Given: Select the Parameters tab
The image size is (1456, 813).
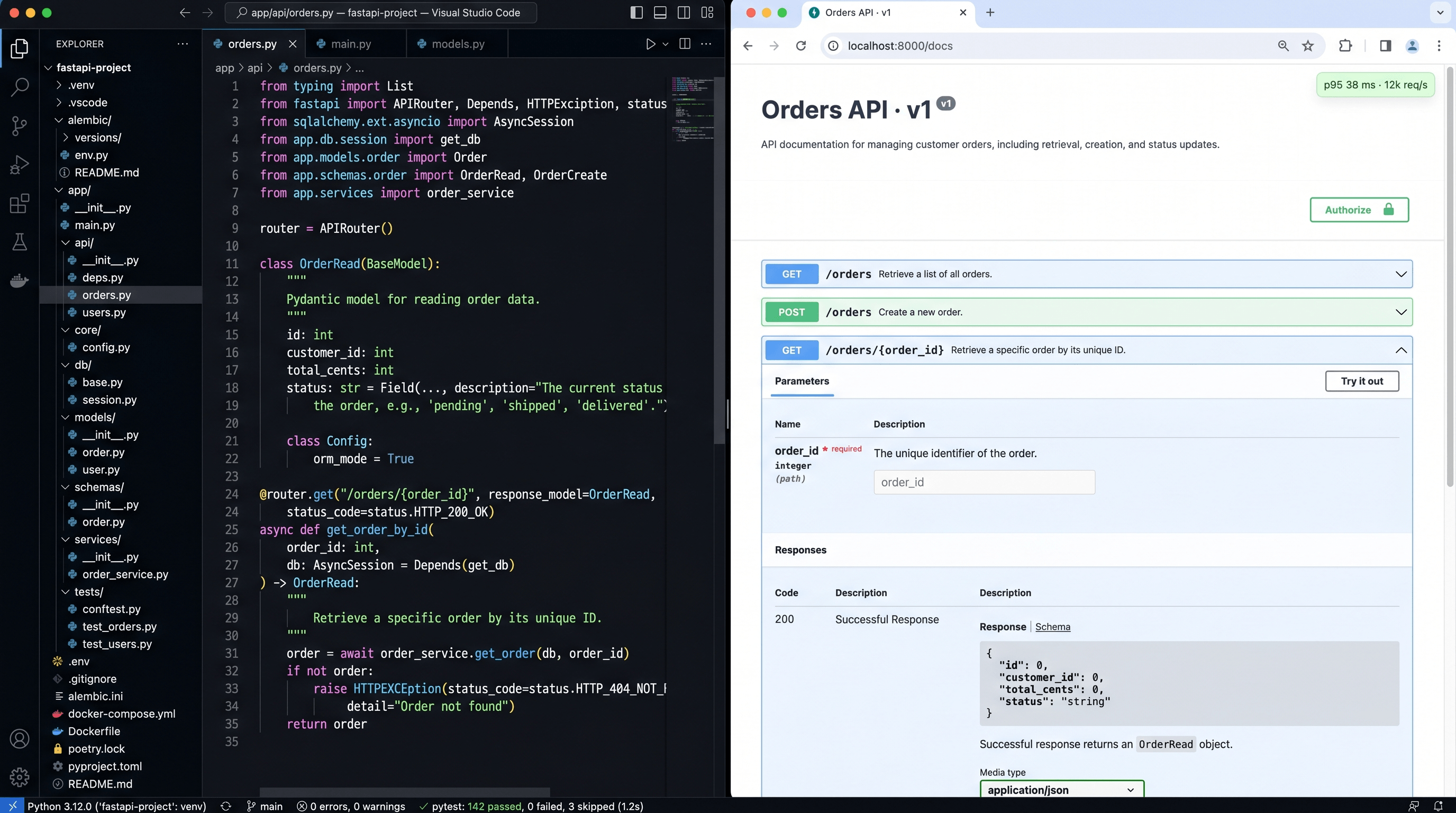Looking at the screenshot, I should point(802,381).
